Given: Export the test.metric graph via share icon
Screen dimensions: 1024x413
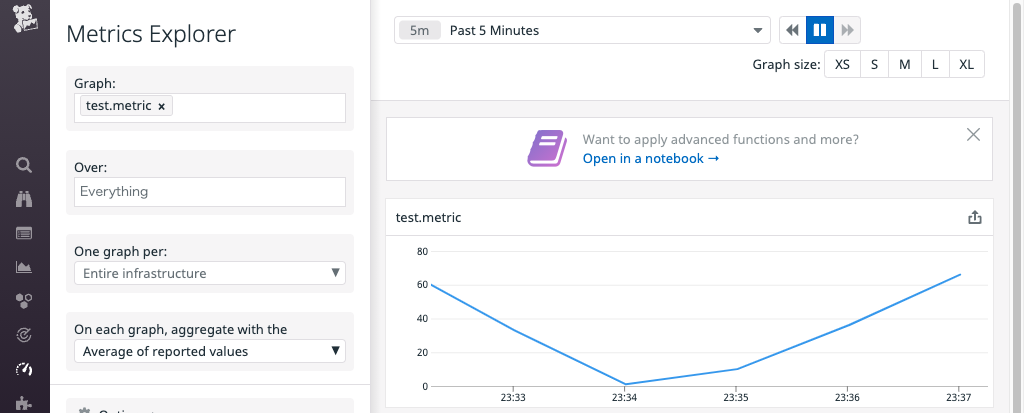Looking at the screenshot, I should tap(974, 218).
